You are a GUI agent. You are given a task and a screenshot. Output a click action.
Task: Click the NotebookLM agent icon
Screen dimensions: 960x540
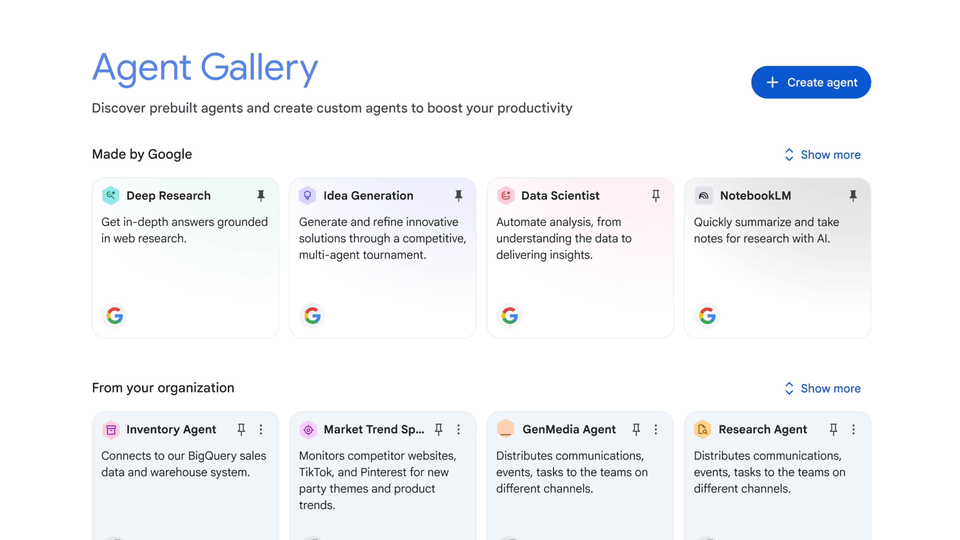(703, 195)
